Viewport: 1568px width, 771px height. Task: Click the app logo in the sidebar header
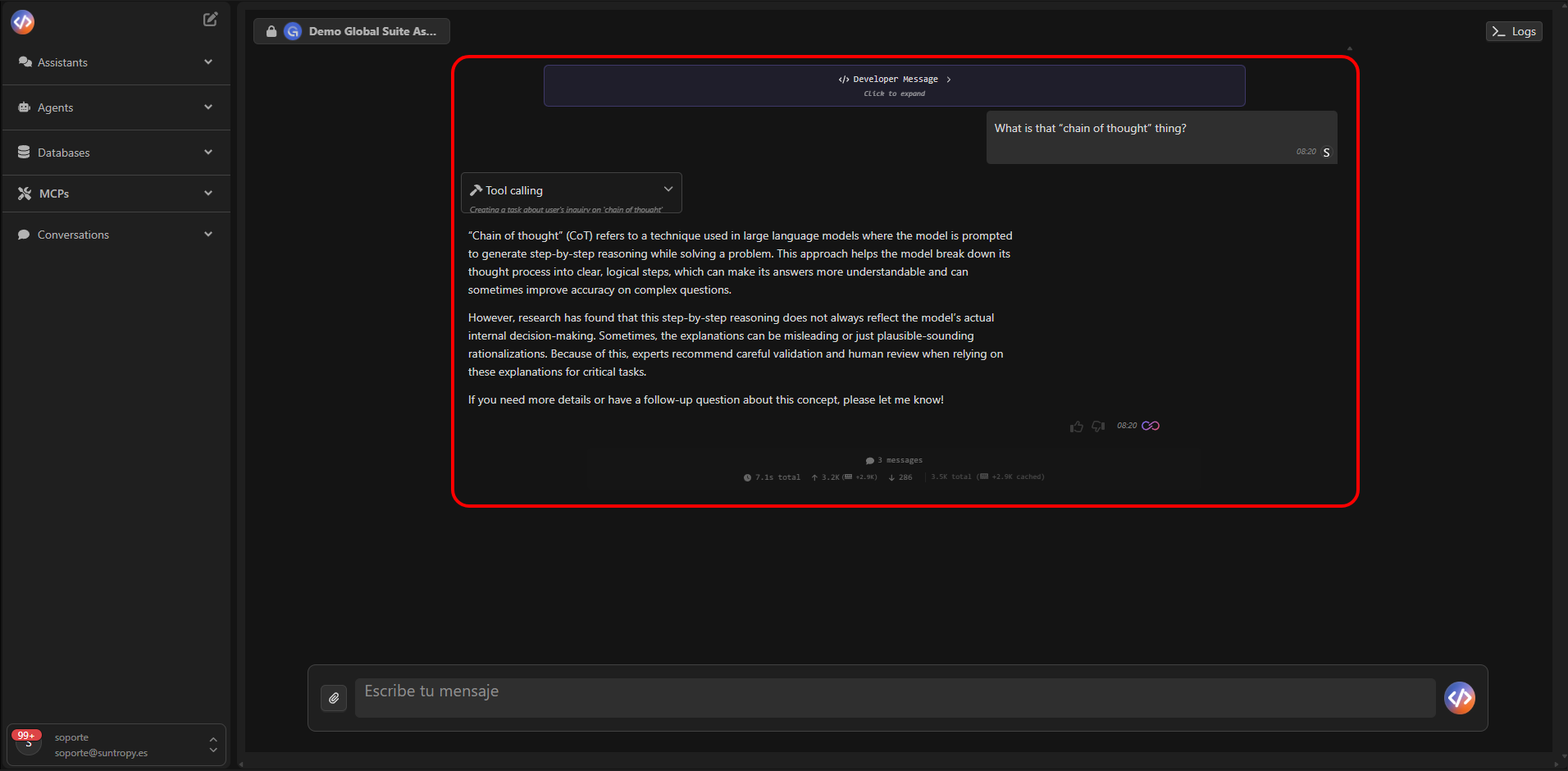23,22
